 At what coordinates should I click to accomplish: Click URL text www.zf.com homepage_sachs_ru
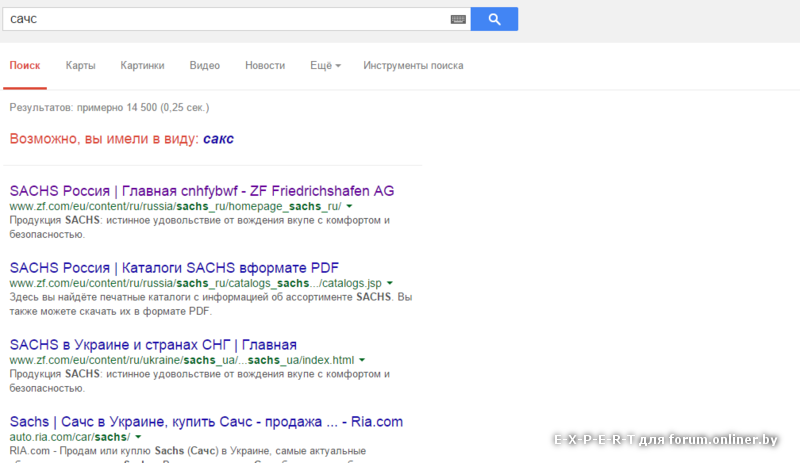176,206
